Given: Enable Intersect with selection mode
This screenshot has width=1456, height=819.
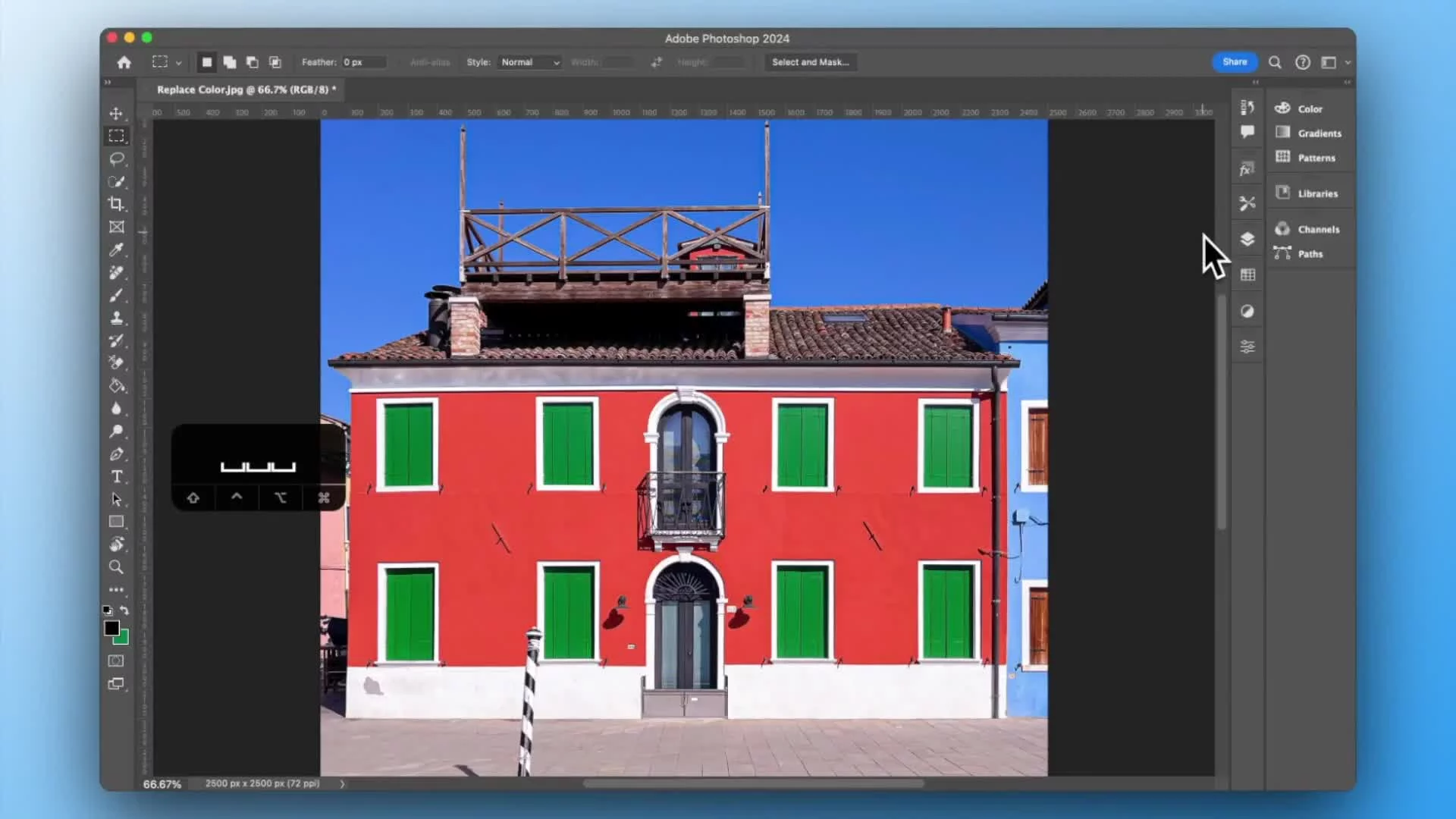Looking at the screenshot, I should (x=275, y=62).
